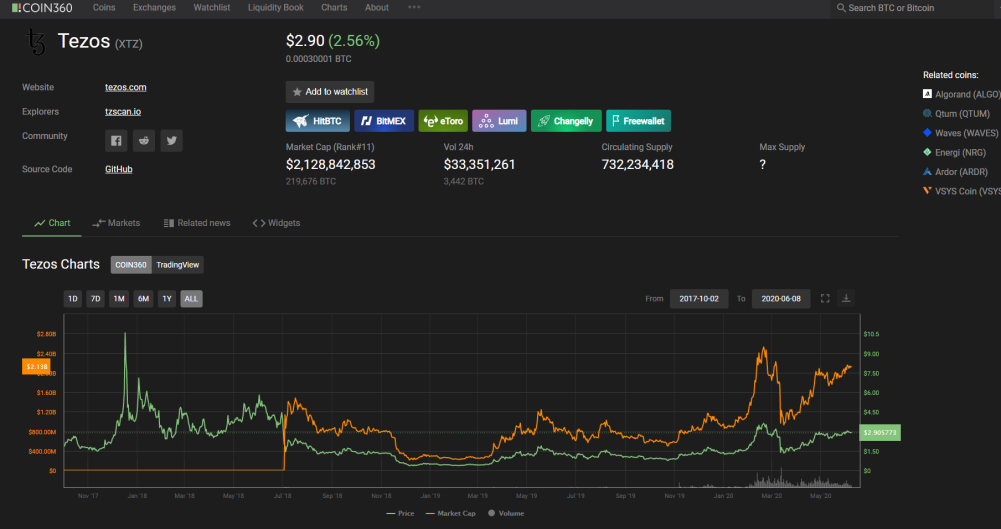1001x529 pixels.
Task: Open the To date picker 2020-06-08
Action: pyautogui.click(x=781, y=299)
